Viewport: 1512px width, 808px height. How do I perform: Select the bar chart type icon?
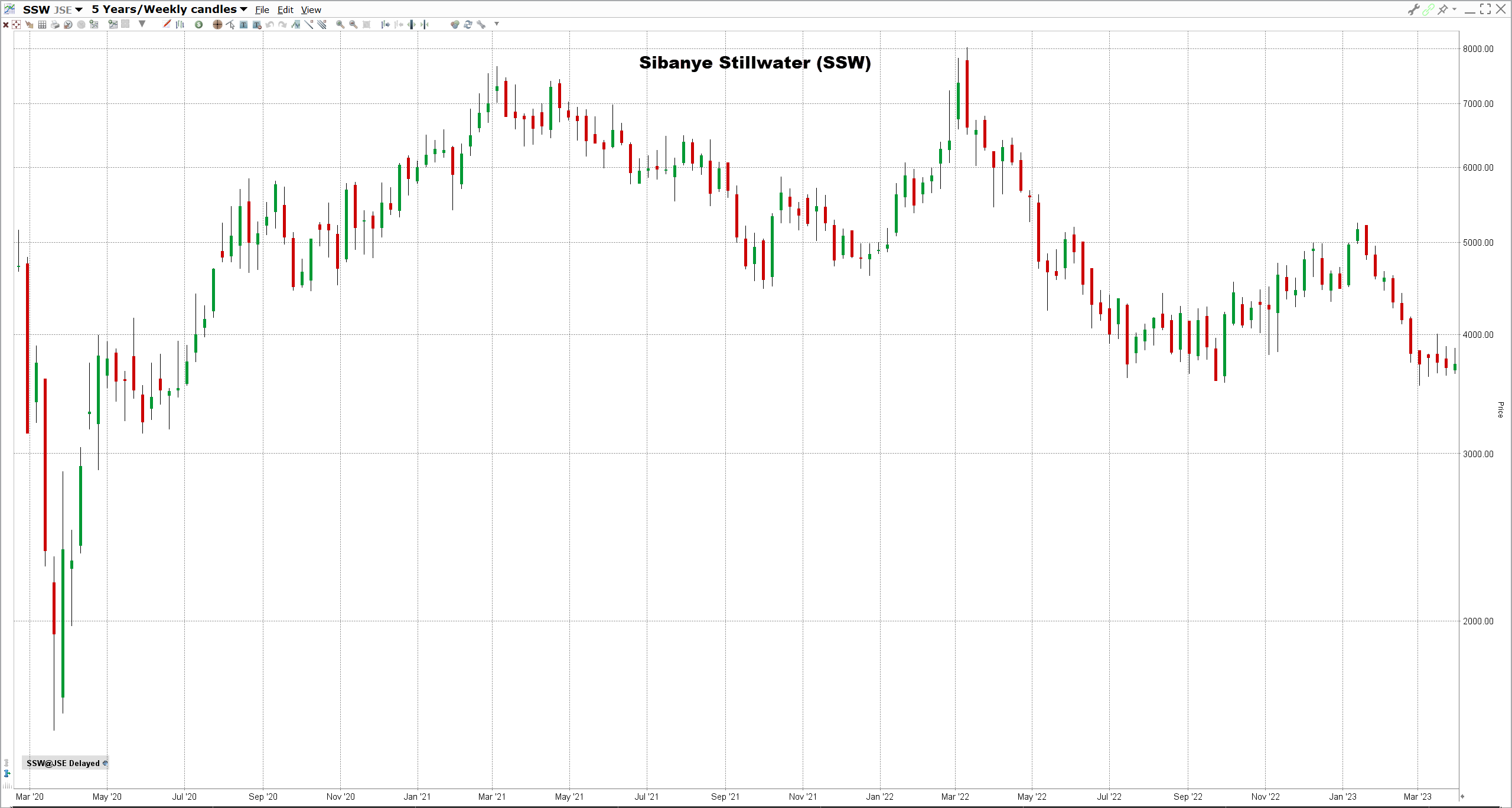pos(180,24)
